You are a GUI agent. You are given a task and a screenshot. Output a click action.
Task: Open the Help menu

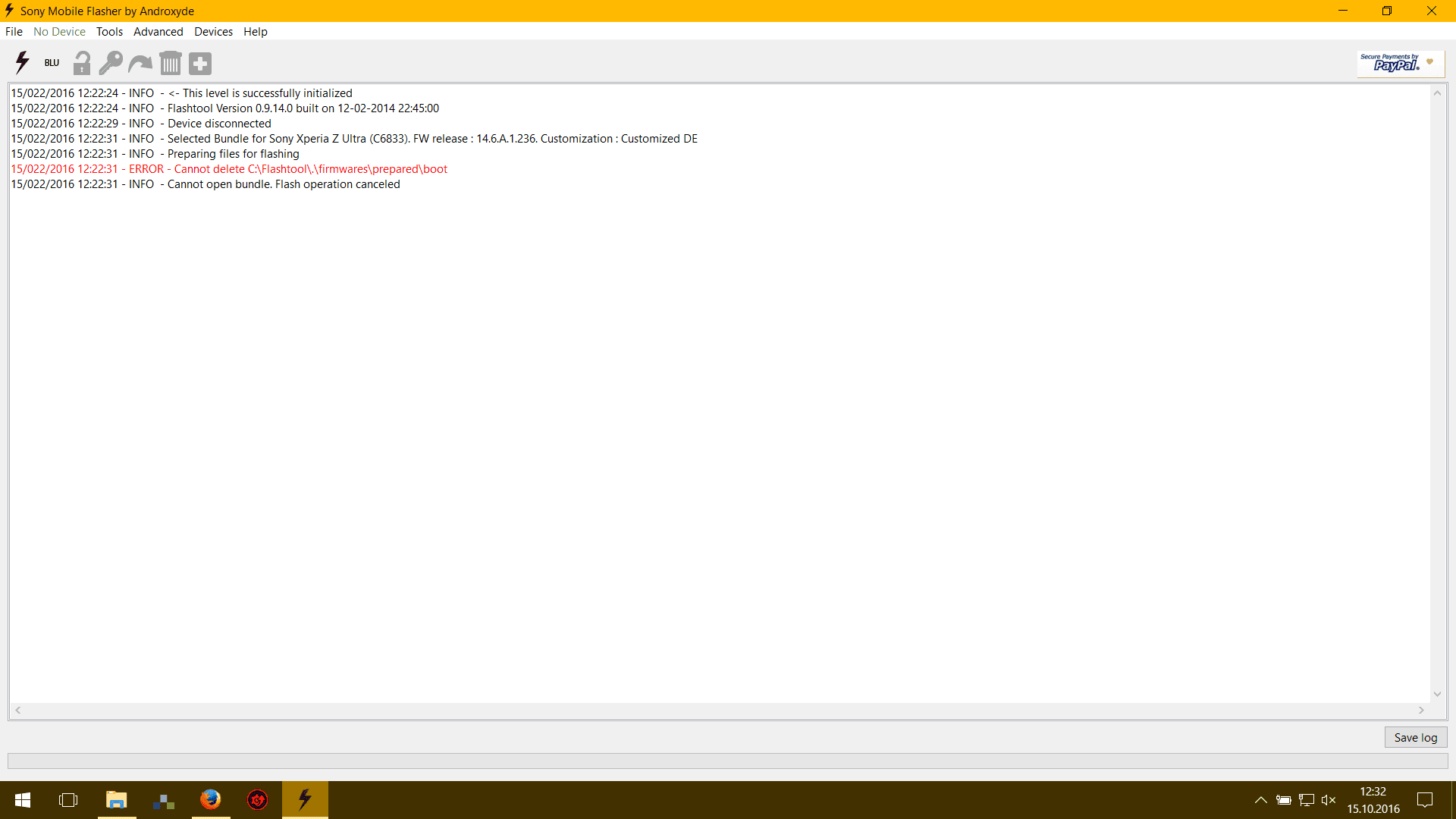click(x=256, y=32)
